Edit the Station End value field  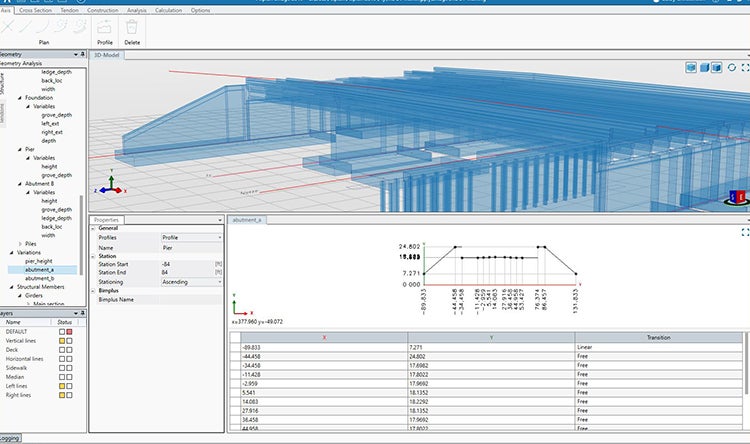click(x=188, y=272)
